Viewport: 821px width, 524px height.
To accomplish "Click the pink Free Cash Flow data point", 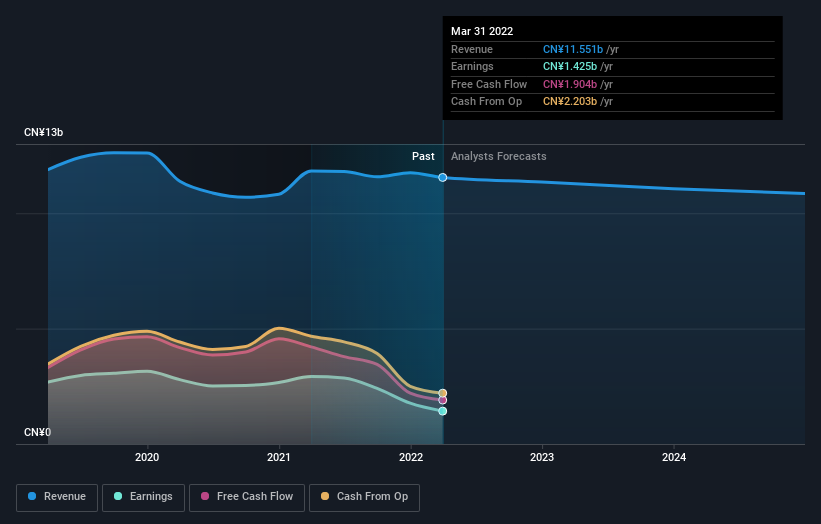I will 442,400.
